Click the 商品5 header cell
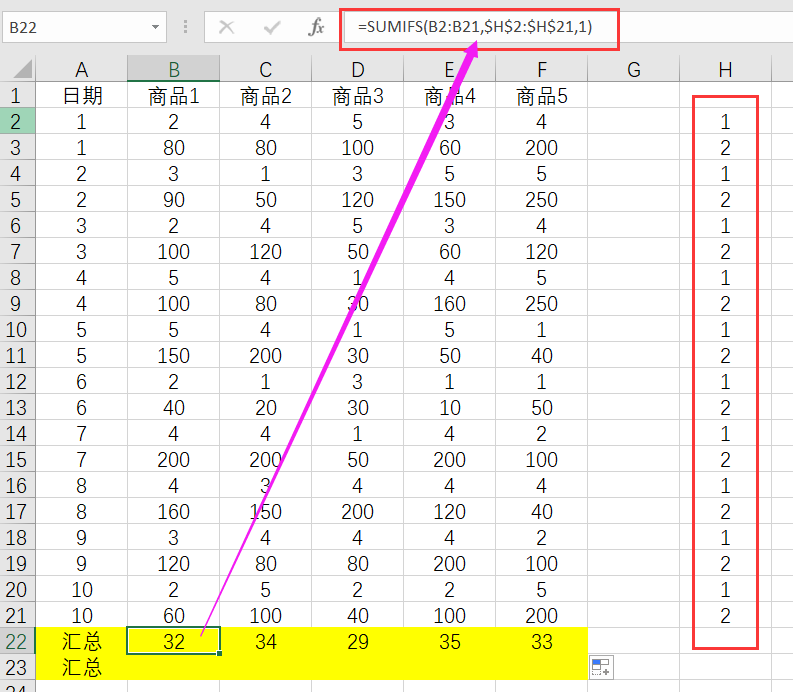 542,95
